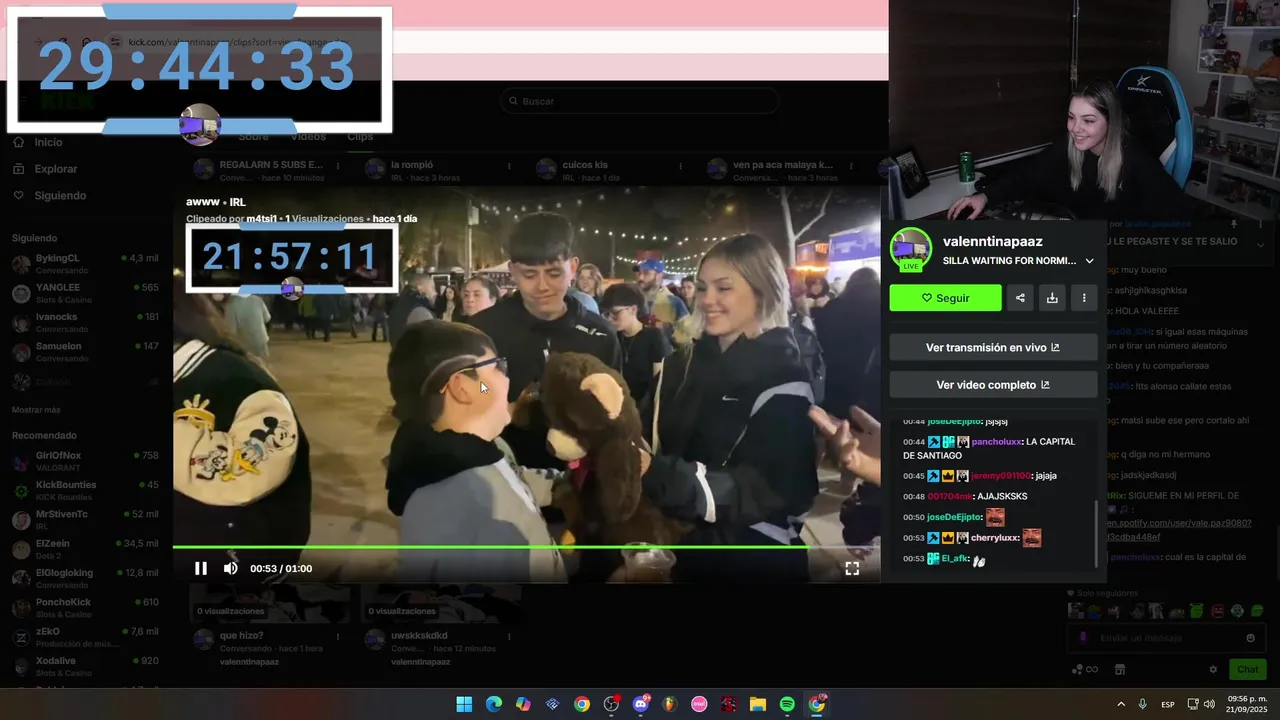Screen dimensions: 1280x720
Task: Click the microphone tray icon
Action: [1142, 704]
